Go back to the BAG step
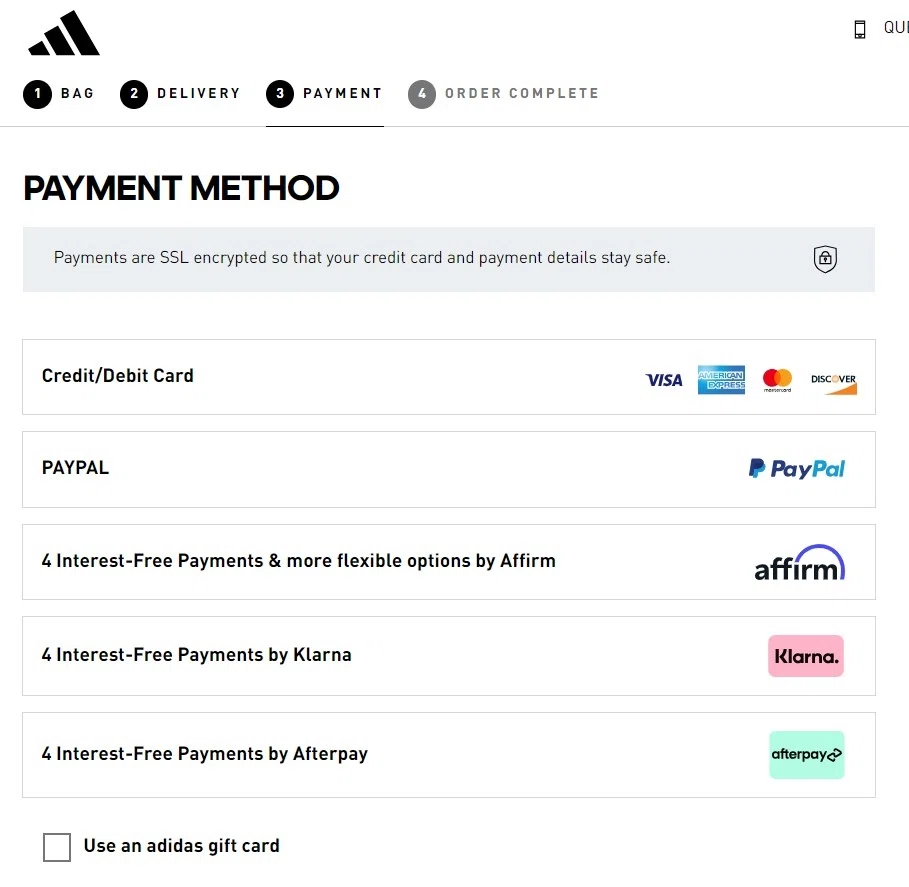Image resolution: width=909 pixels, height=887 pixels. point(59,93)
